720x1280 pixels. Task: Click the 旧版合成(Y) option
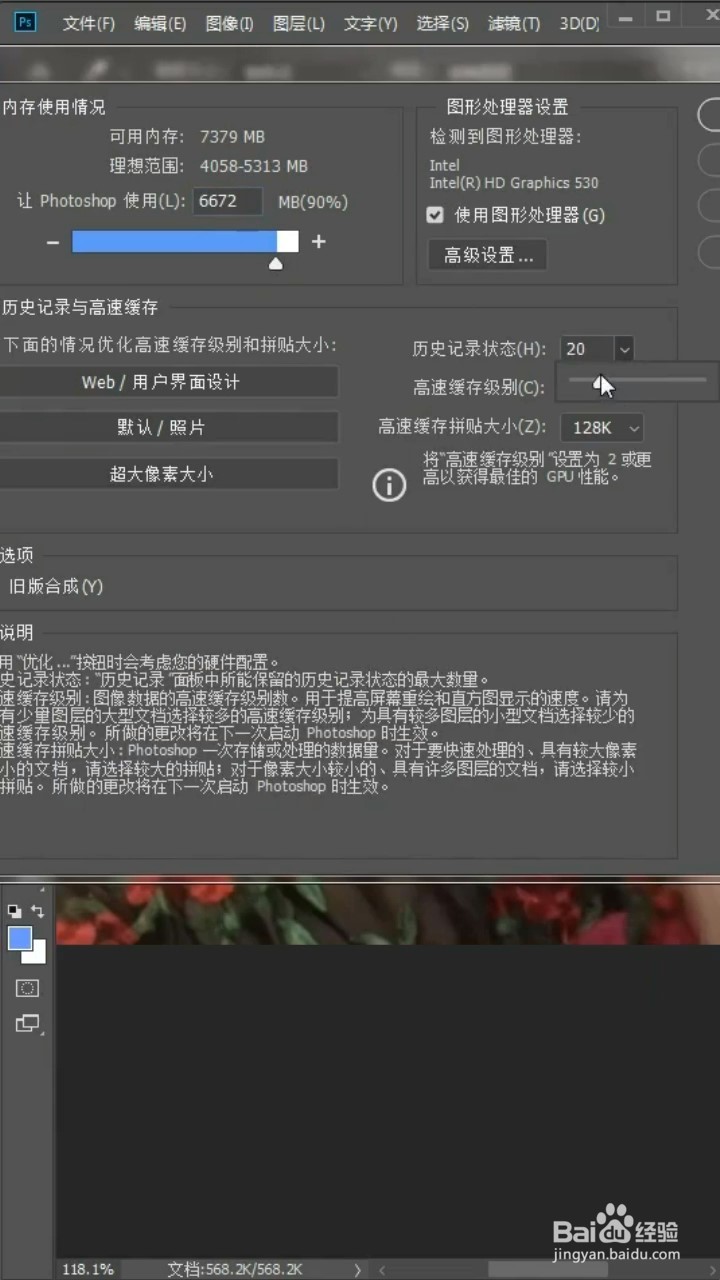coord(56,586)
